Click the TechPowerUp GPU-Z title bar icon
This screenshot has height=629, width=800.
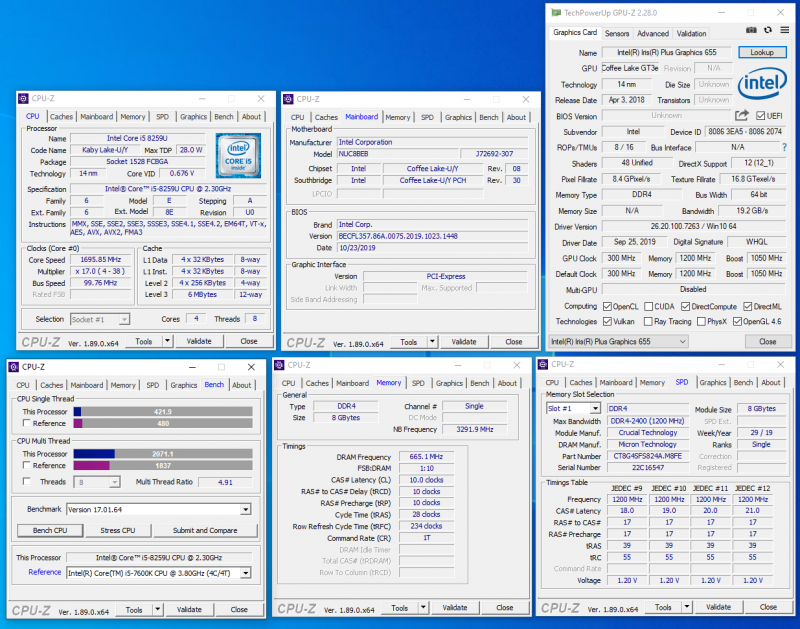pyautogui.click(x=555, y=12)
